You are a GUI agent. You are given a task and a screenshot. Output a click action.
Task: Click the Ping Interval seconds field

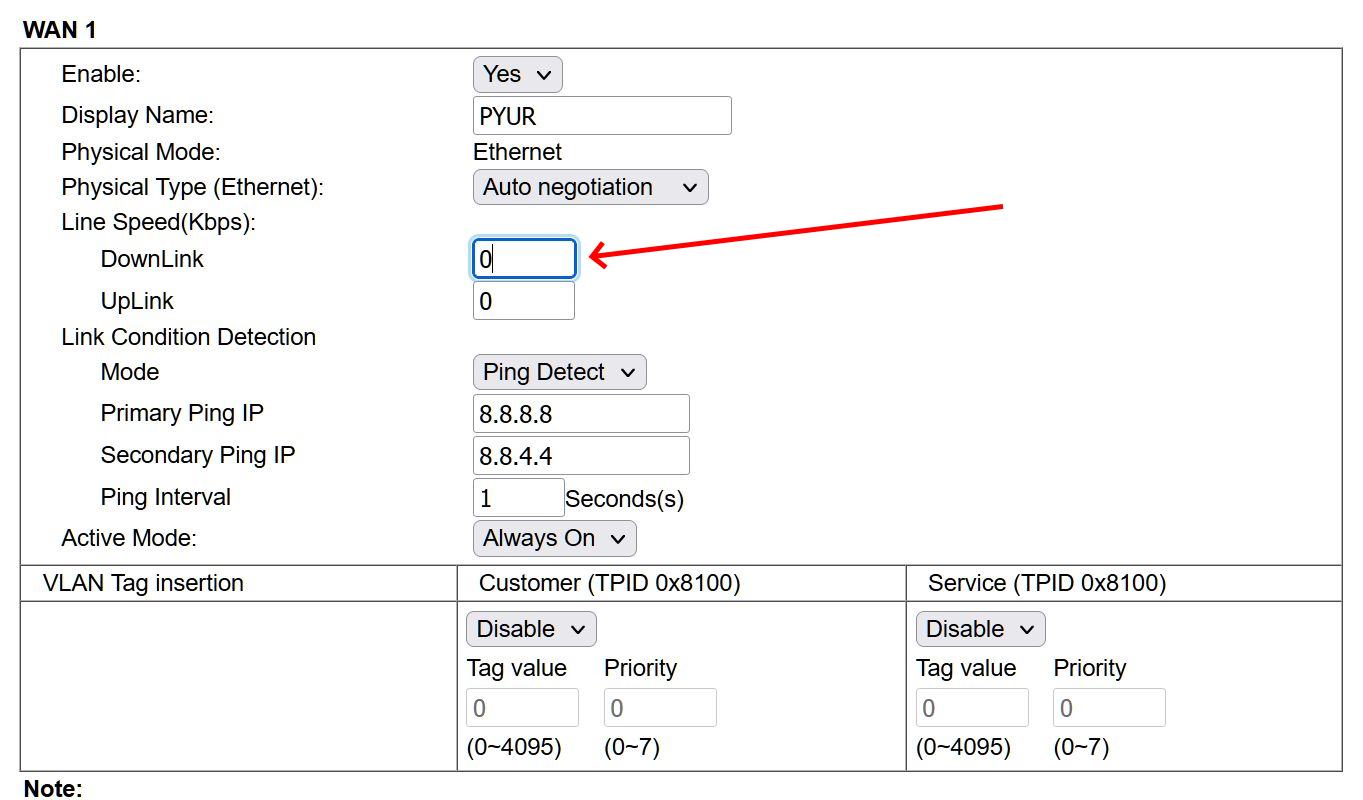point(518,498)
